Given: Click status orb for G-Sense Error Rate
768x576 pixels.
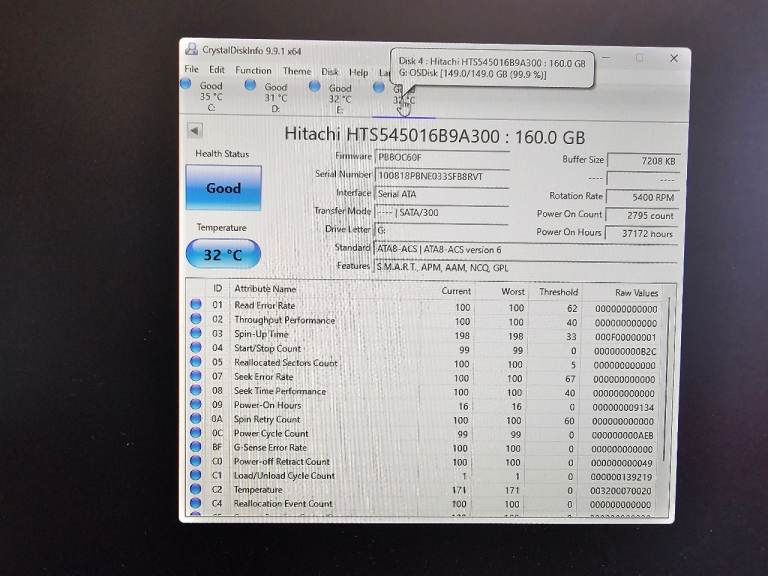Looking at the screenshot, I should point(196,446).
